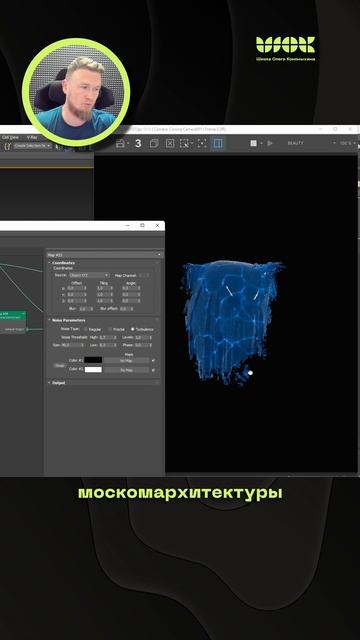Assign a map via Color #1 No Map button
The width and height of the screenshot is (360, 640).
coord(126,360)
